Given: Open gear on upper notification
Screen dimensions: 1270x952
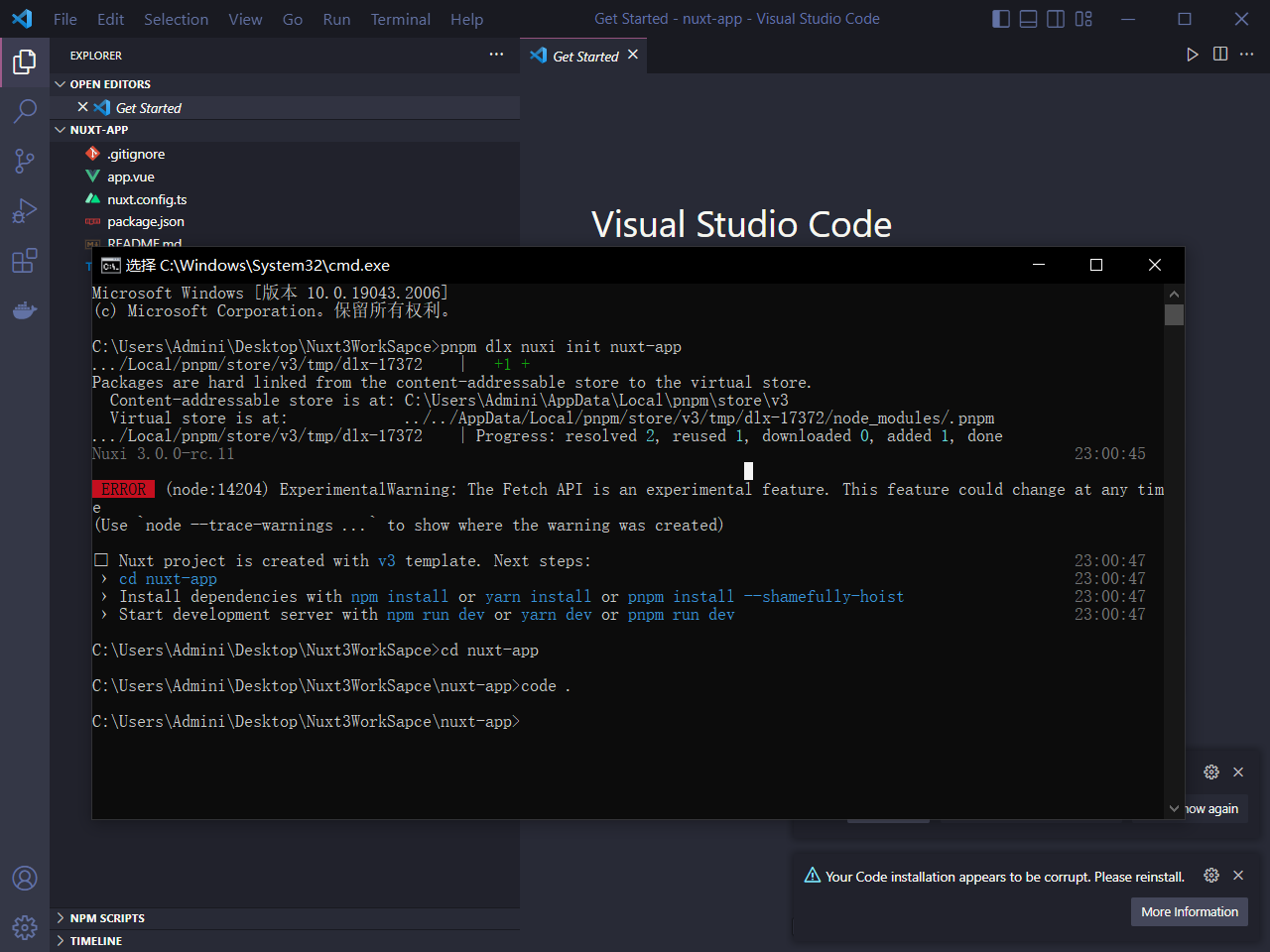Looking at the screenshot, I should (1211, 772).
